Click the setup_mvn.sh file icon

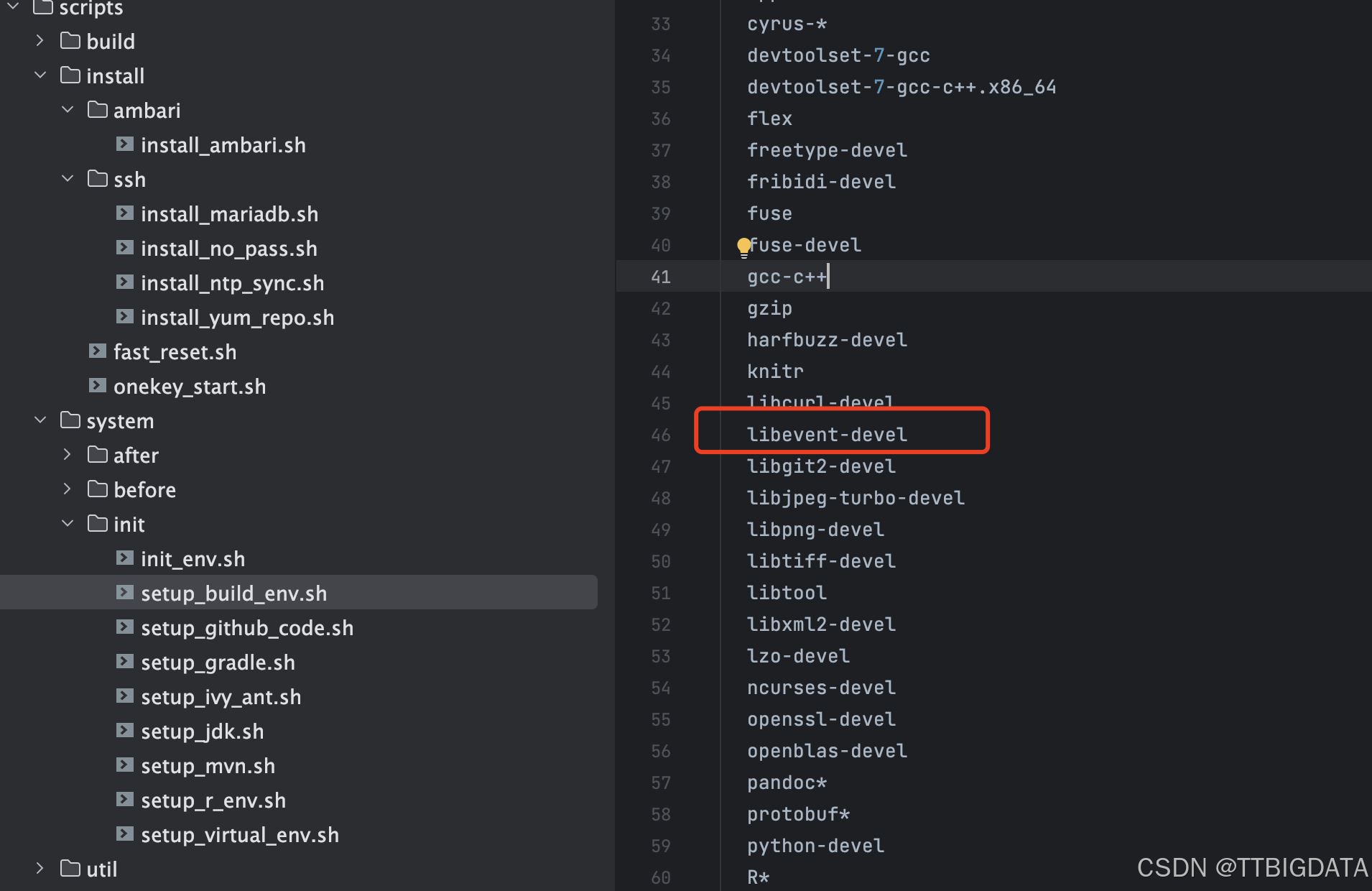pyautogui.click(x=125, y=765)
